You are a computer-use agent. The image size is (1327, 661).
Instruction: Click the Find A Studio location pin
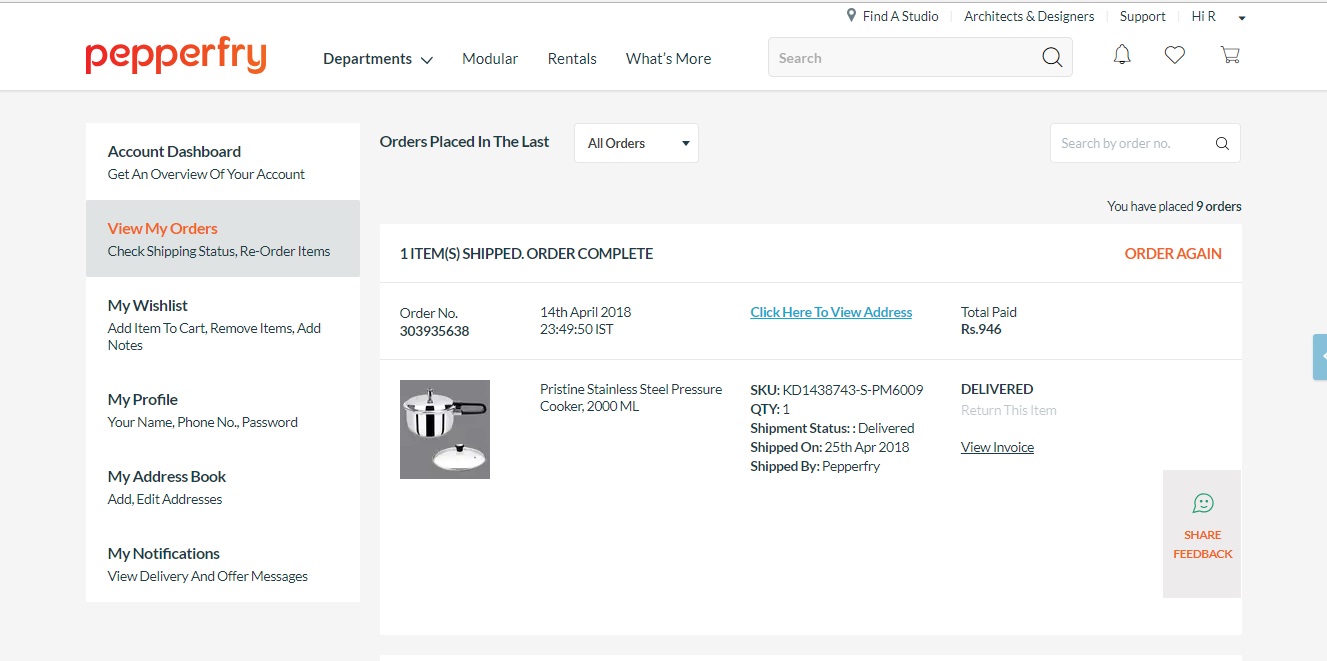pyautogui.click(x=852, y=16)
